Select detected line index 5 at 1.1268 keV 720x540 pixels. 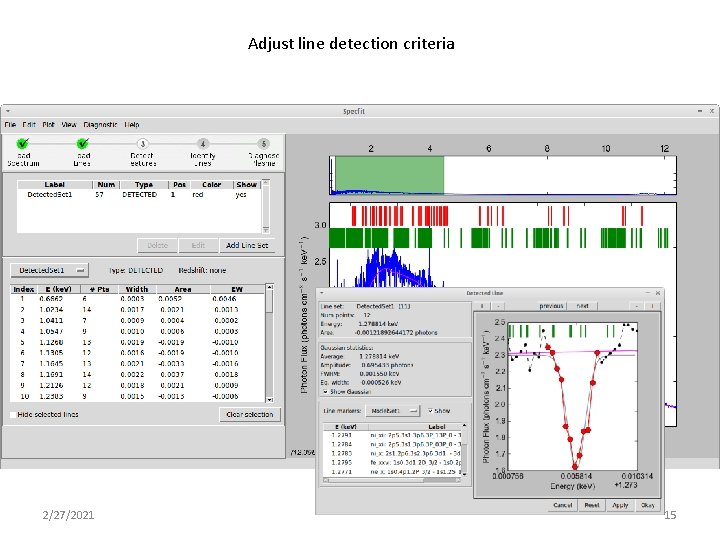click(x=137, y=342)
